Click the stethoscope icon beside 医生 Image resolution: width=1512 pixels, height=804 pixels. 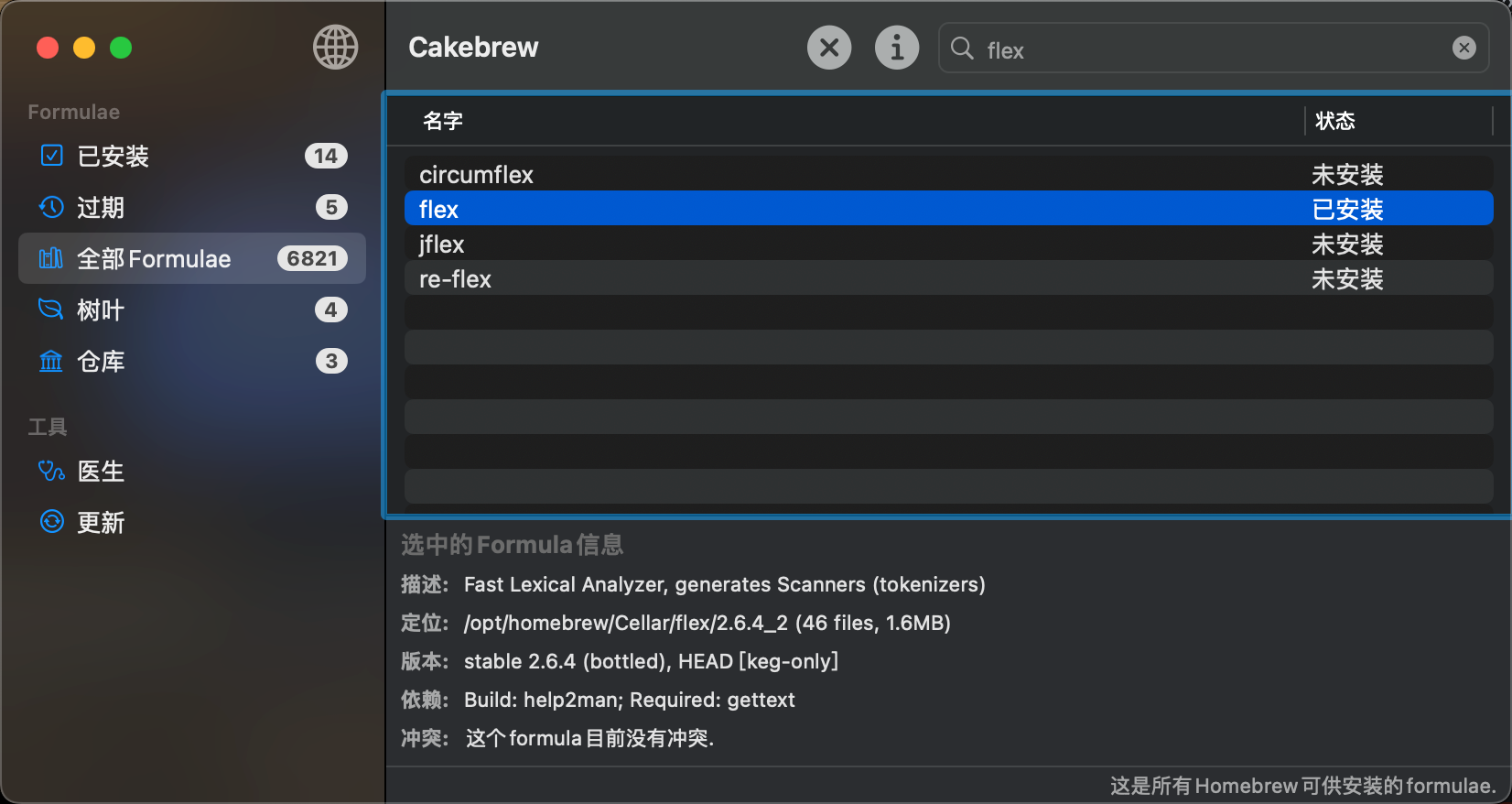pos(51,471)
